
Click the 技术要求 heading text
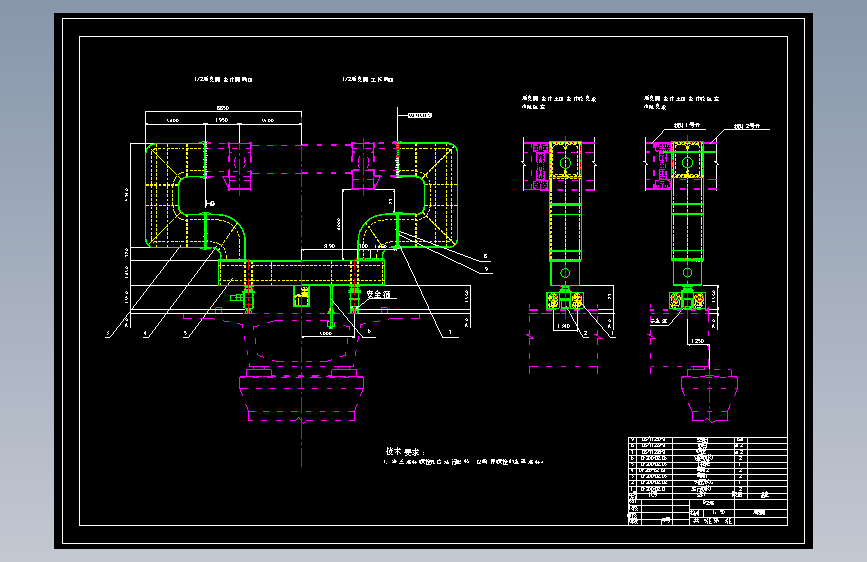click(405, 452)
